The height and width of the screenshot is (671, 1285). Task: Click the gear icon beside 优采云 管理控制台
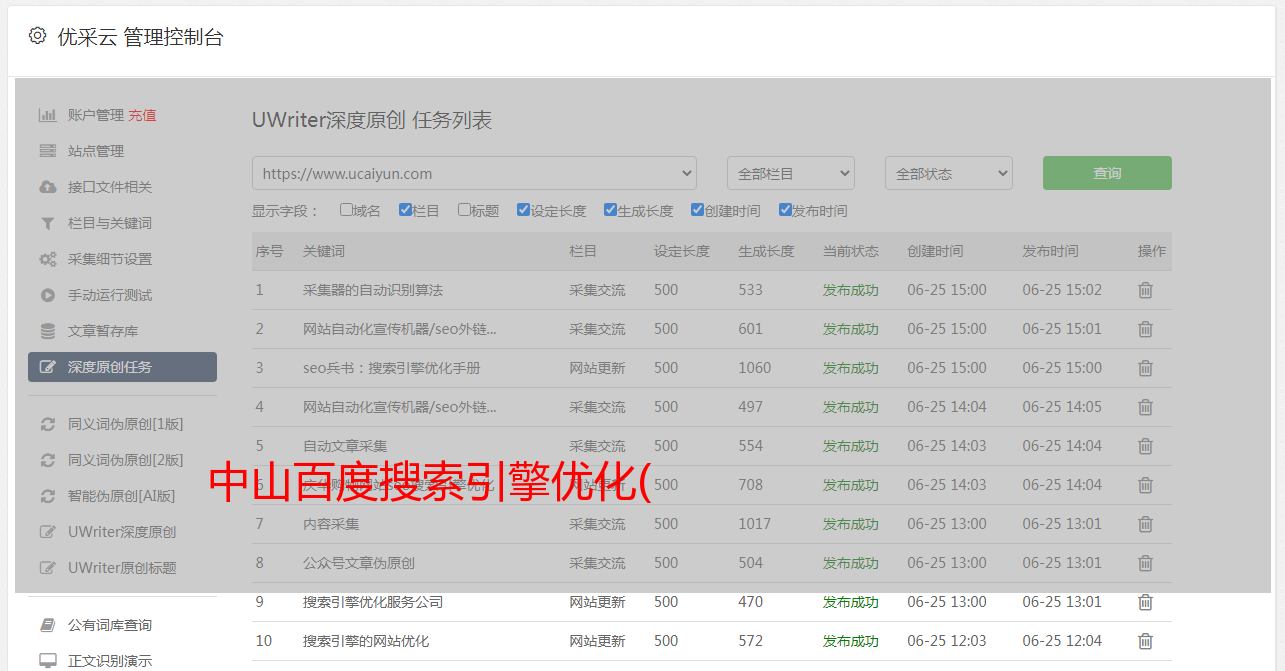pos(37,36)
